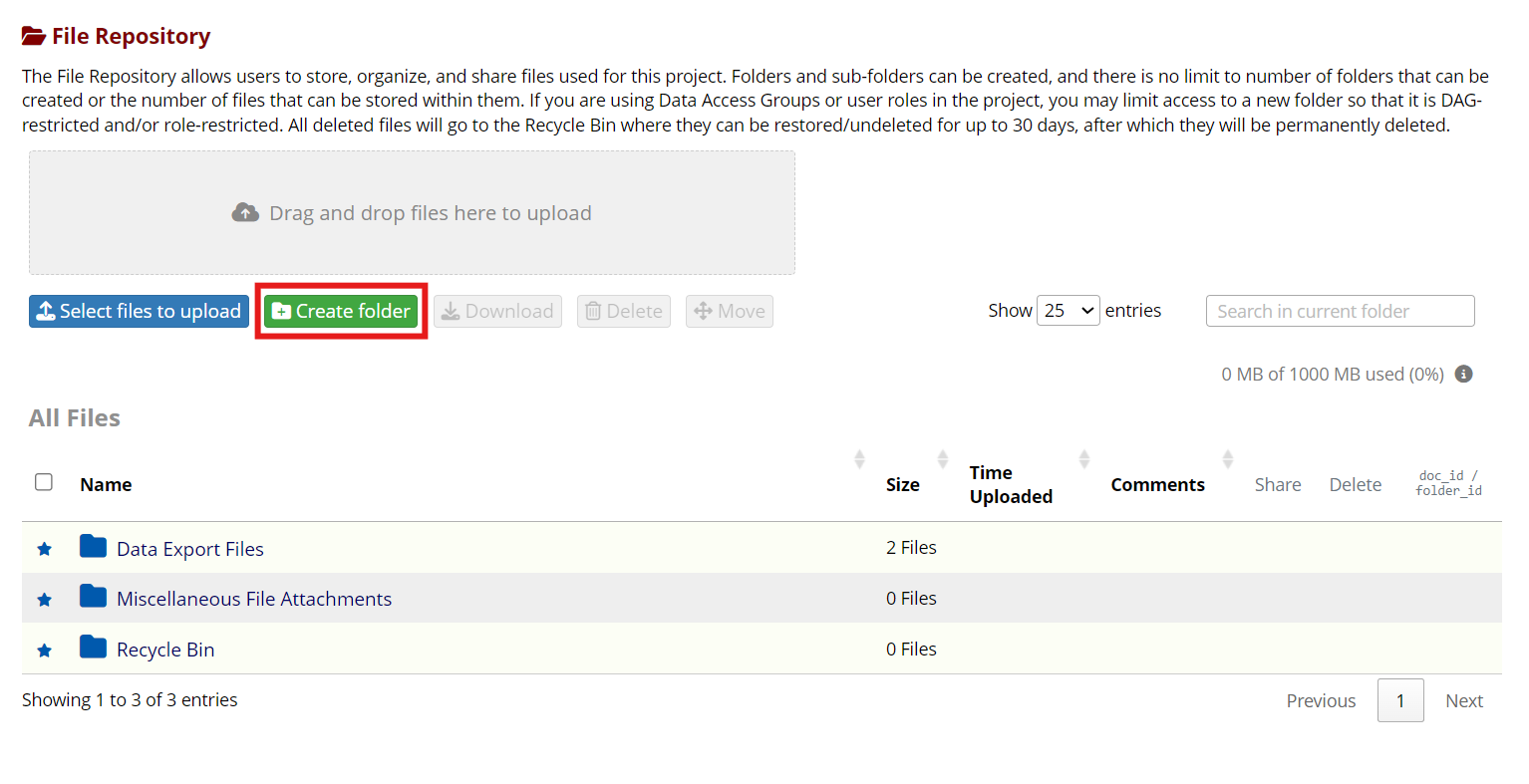The image size is (1529, 784).
Task: Click the Miscellaneous File Attachments folder icon
Action: click(x=92, y=597)
